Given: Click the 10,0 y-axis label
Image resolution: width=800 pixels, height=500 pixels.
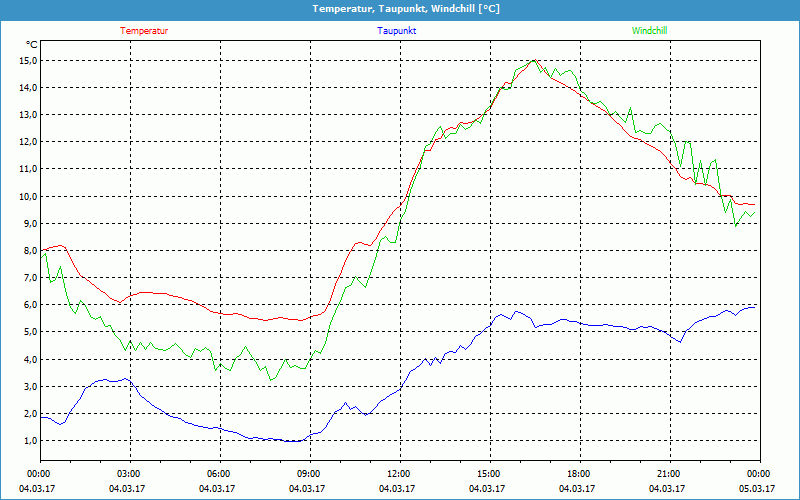Looking at the screenshot, I should pyautogui.click(x=28, y=196).
